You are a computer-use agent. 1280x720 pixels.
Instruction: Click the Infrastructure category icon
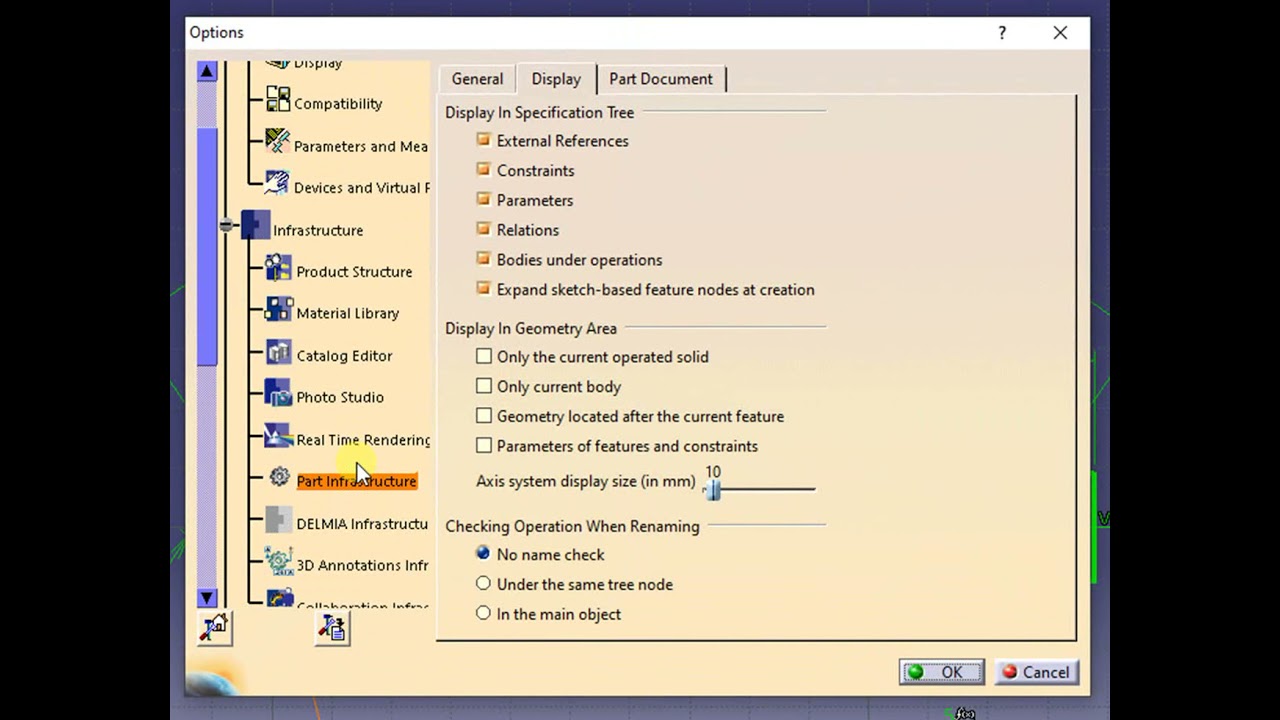pyautogui.click(x=256, y=225)
